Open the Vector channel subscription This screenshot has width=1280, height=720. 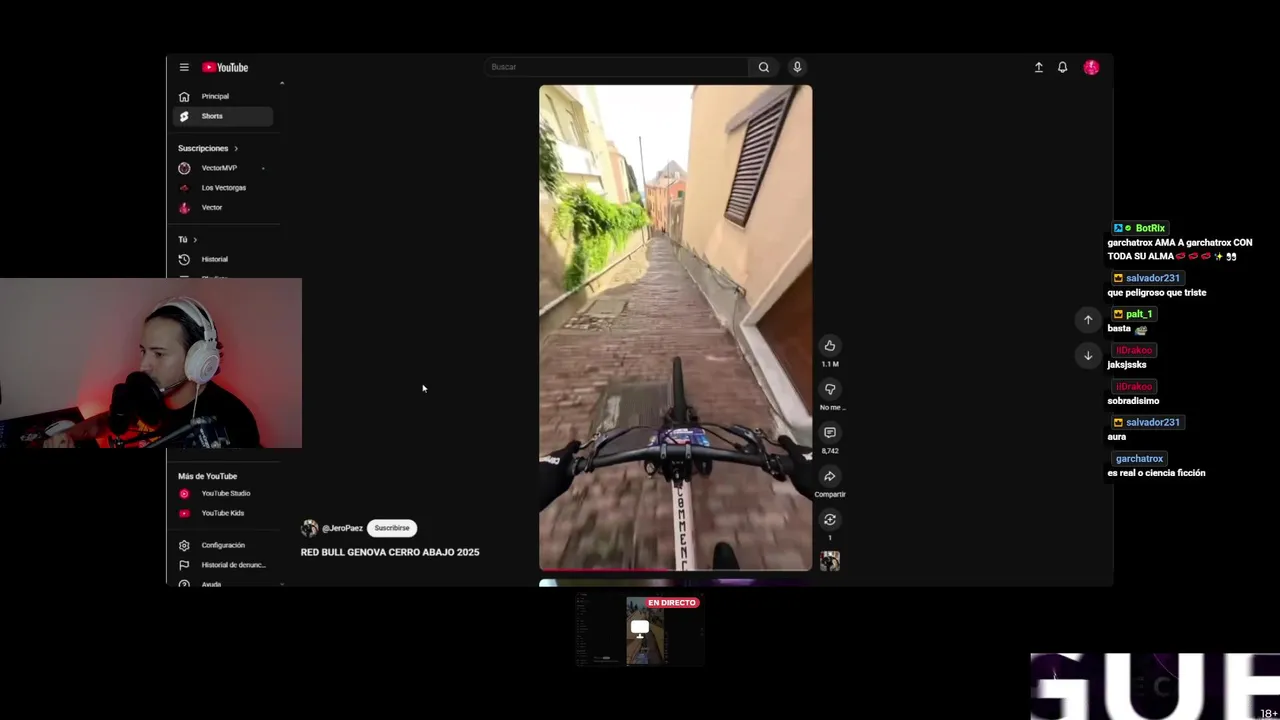(221, 207)
